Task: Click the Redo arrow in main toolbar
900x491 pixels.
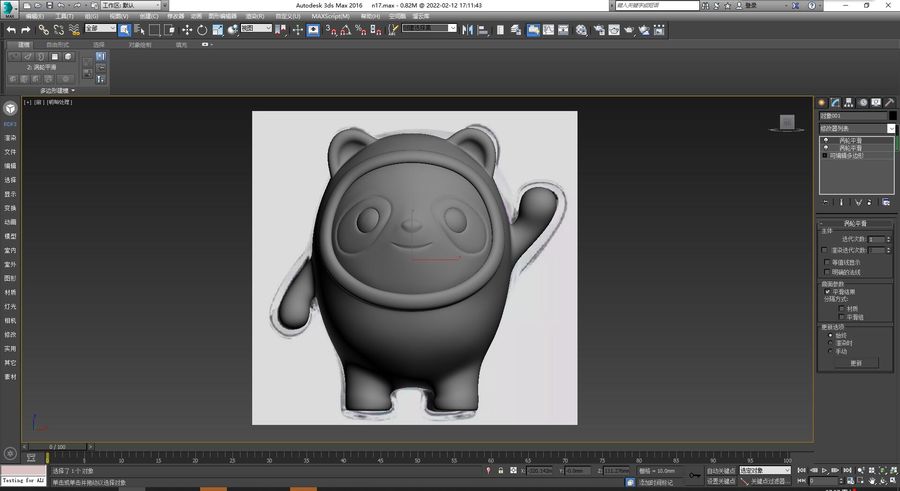Action: (x=26, y=30)
